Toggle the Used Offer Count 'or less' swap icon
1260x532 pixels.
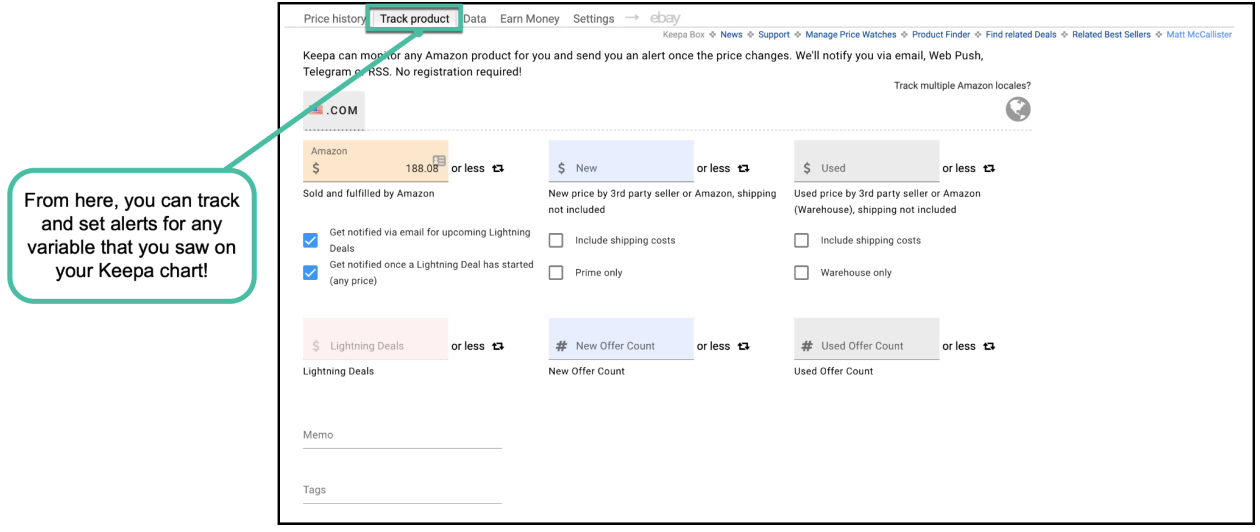point(989,346)
